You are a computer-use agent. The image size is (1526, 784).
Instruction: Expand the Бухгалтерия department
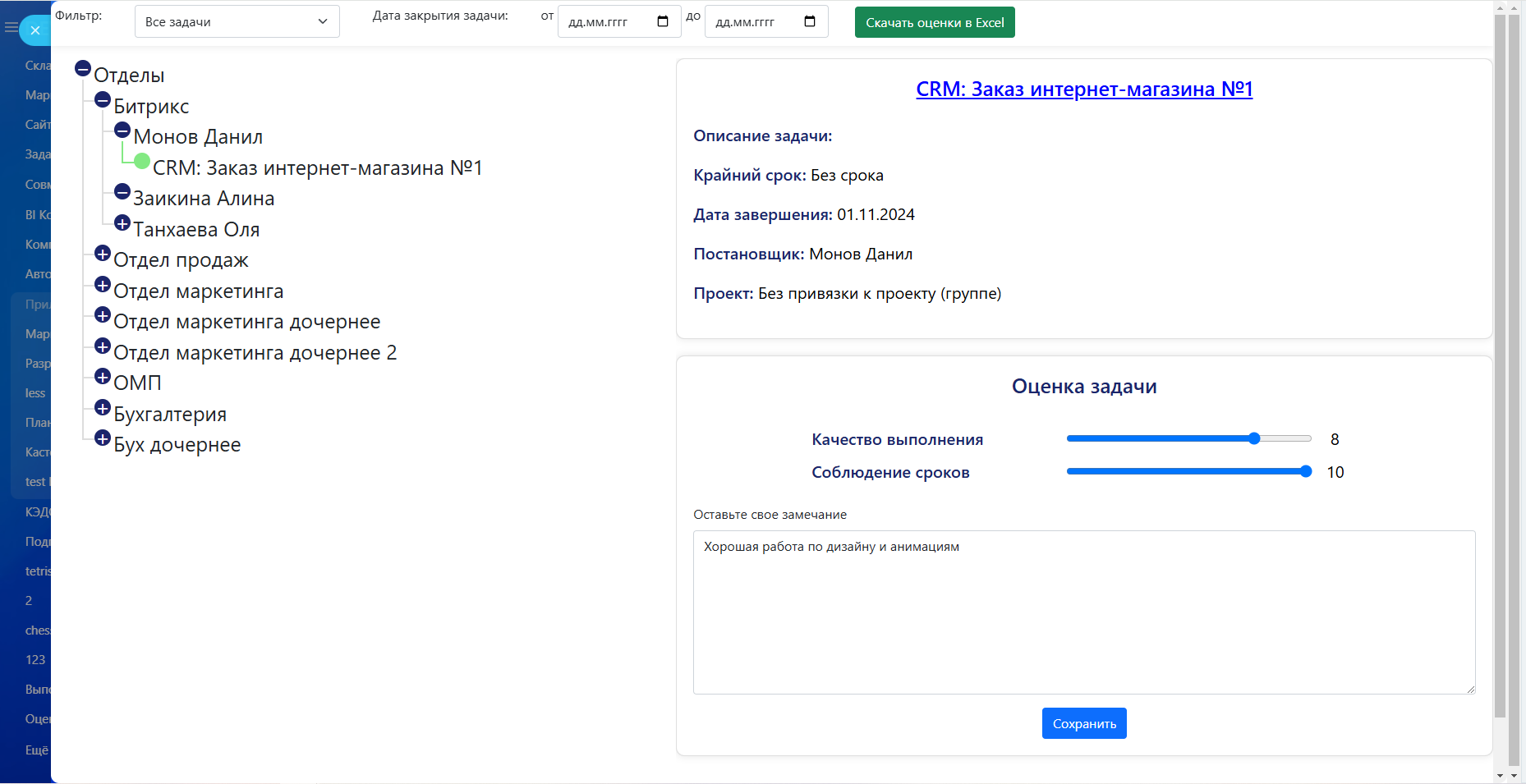click(x=103, y=408)
